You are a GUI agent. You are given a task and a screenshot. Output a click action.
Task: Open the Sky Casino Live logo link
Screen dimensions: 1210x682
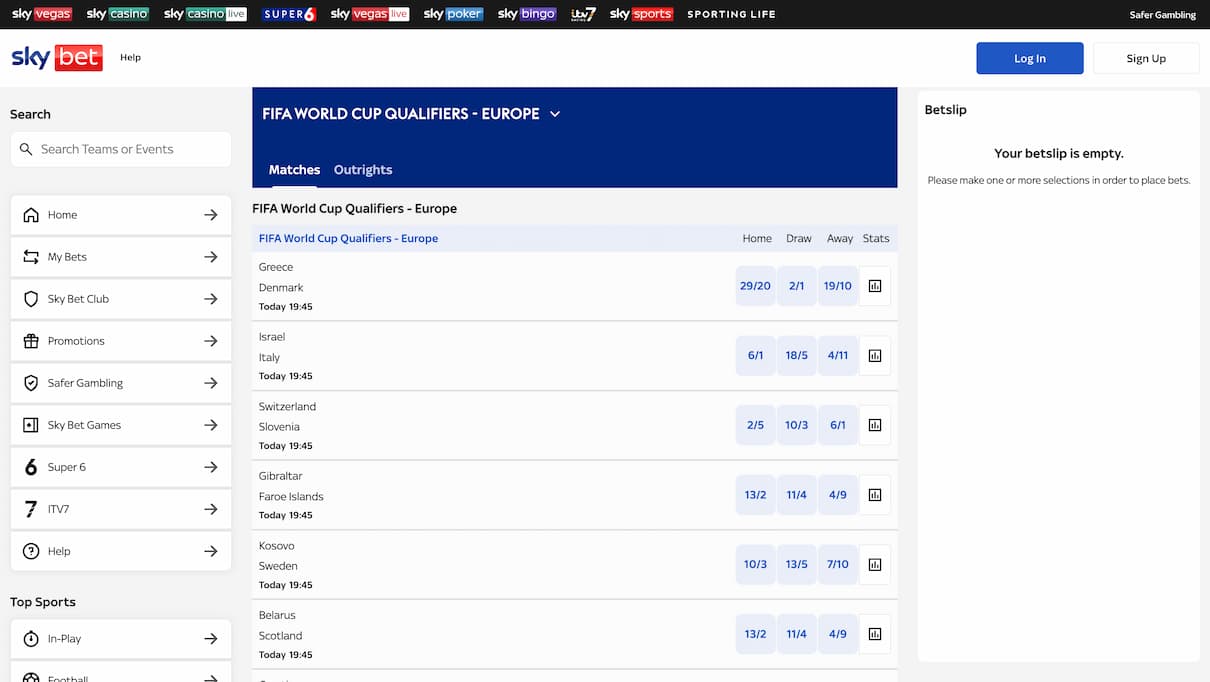[x=205, y=14]
